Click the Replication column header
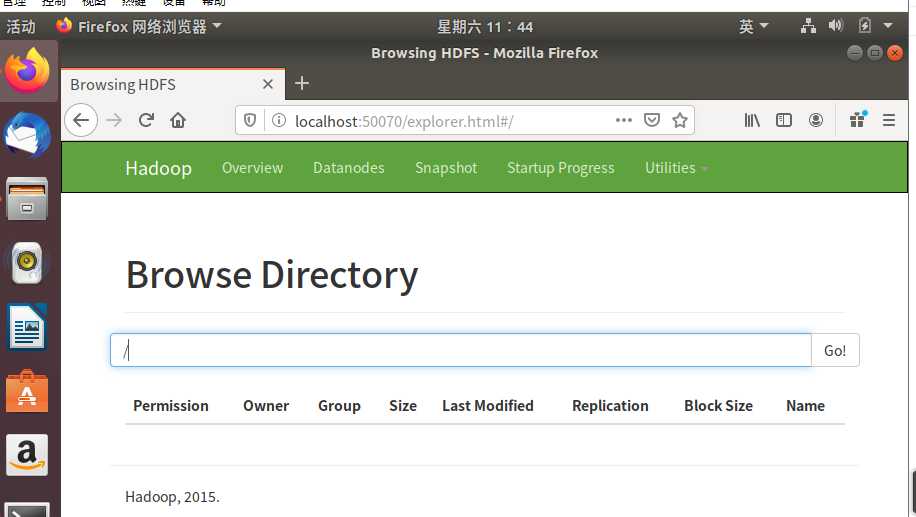Screen dimensions: 916x517 point(610,406)
